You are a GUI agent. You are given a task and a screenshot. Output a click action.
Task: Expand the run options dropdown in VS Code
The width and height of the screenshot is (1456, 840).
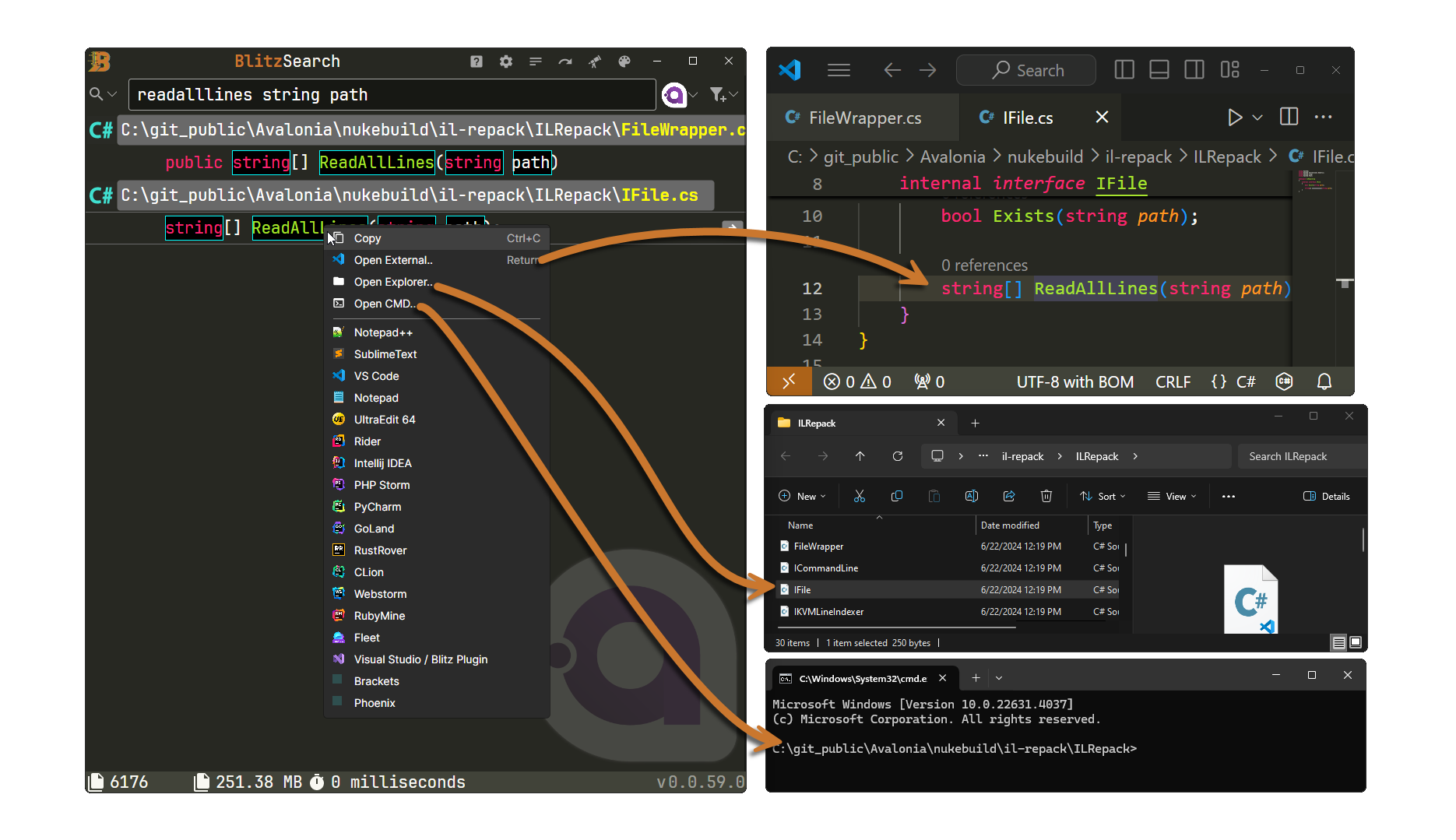point(1257,118)
